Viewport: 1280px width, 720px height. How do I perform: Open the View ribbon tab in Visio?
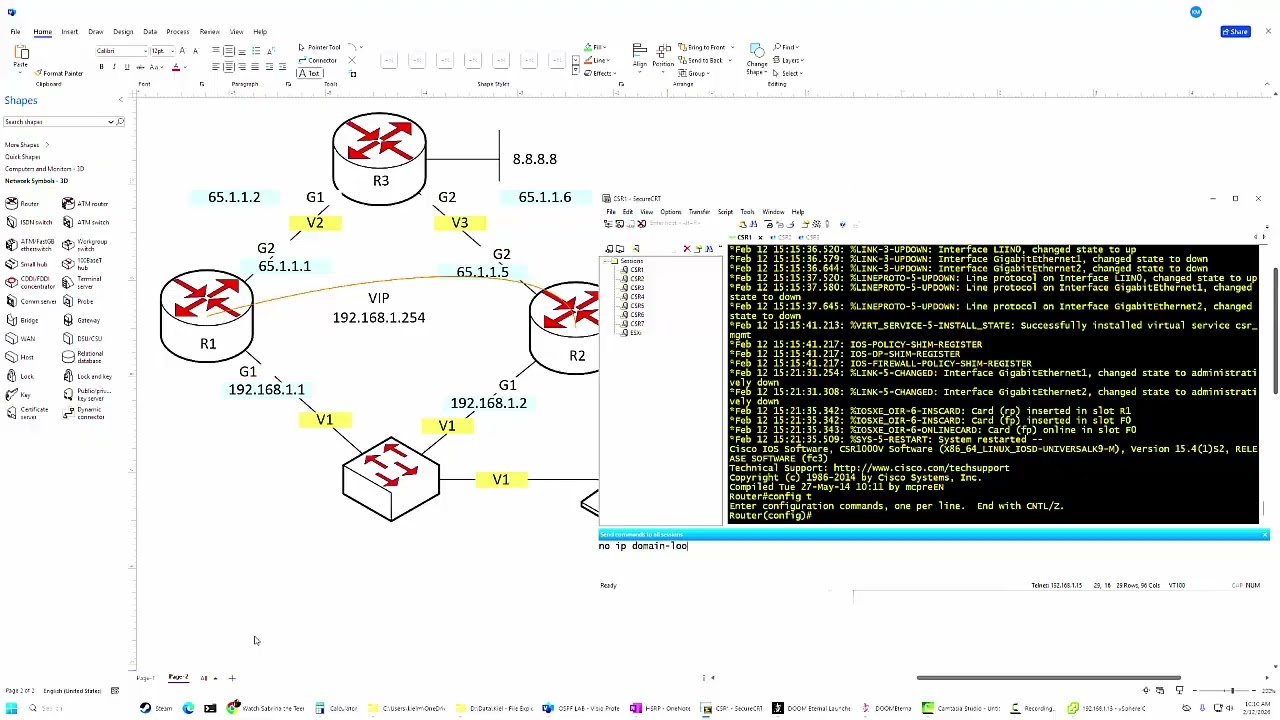236,32
